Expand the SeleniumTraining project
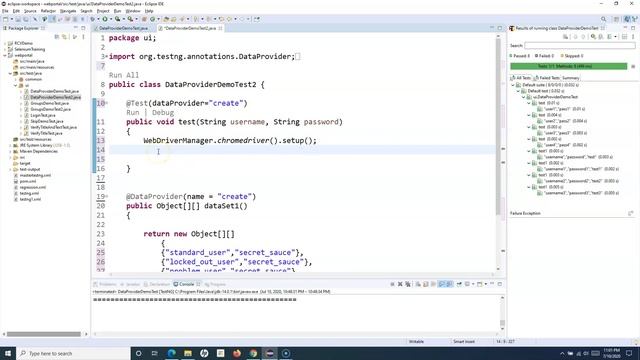Image resolution: width=640 pixels, height=360 pixels. (5, 49)
